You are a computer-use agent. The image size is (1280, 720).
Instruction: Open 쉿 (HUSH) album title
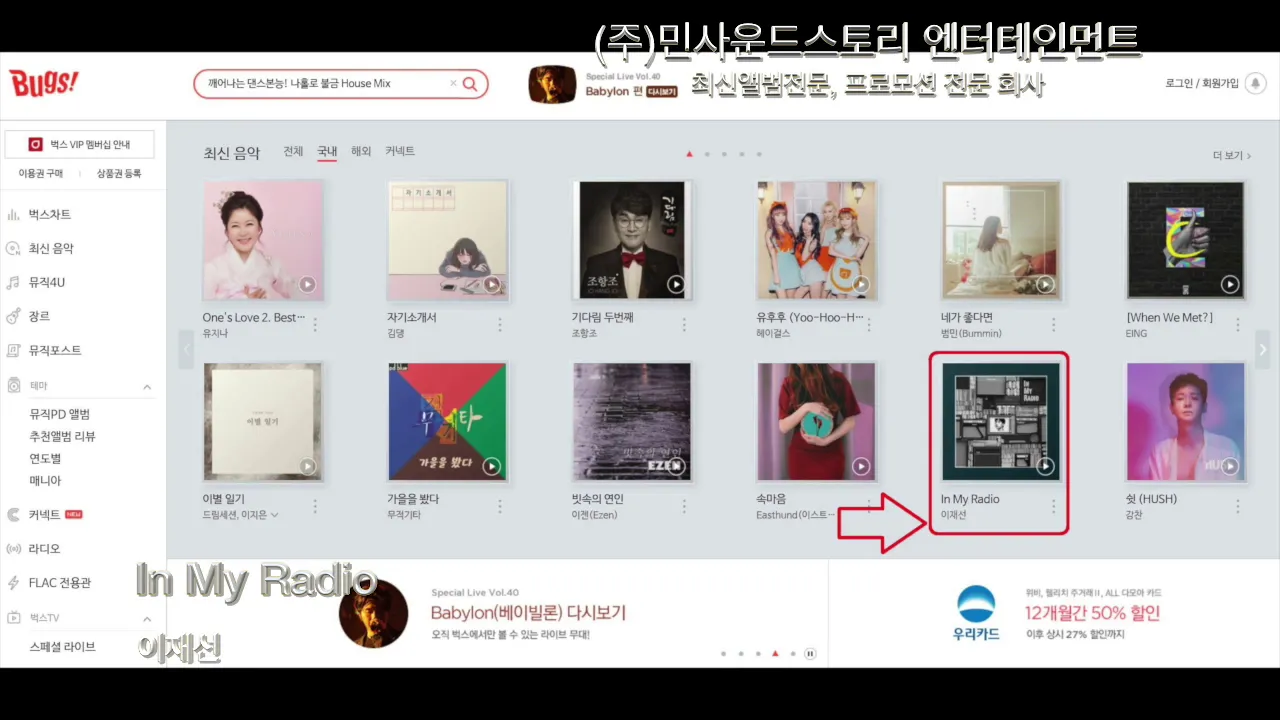coord(1151,499)
